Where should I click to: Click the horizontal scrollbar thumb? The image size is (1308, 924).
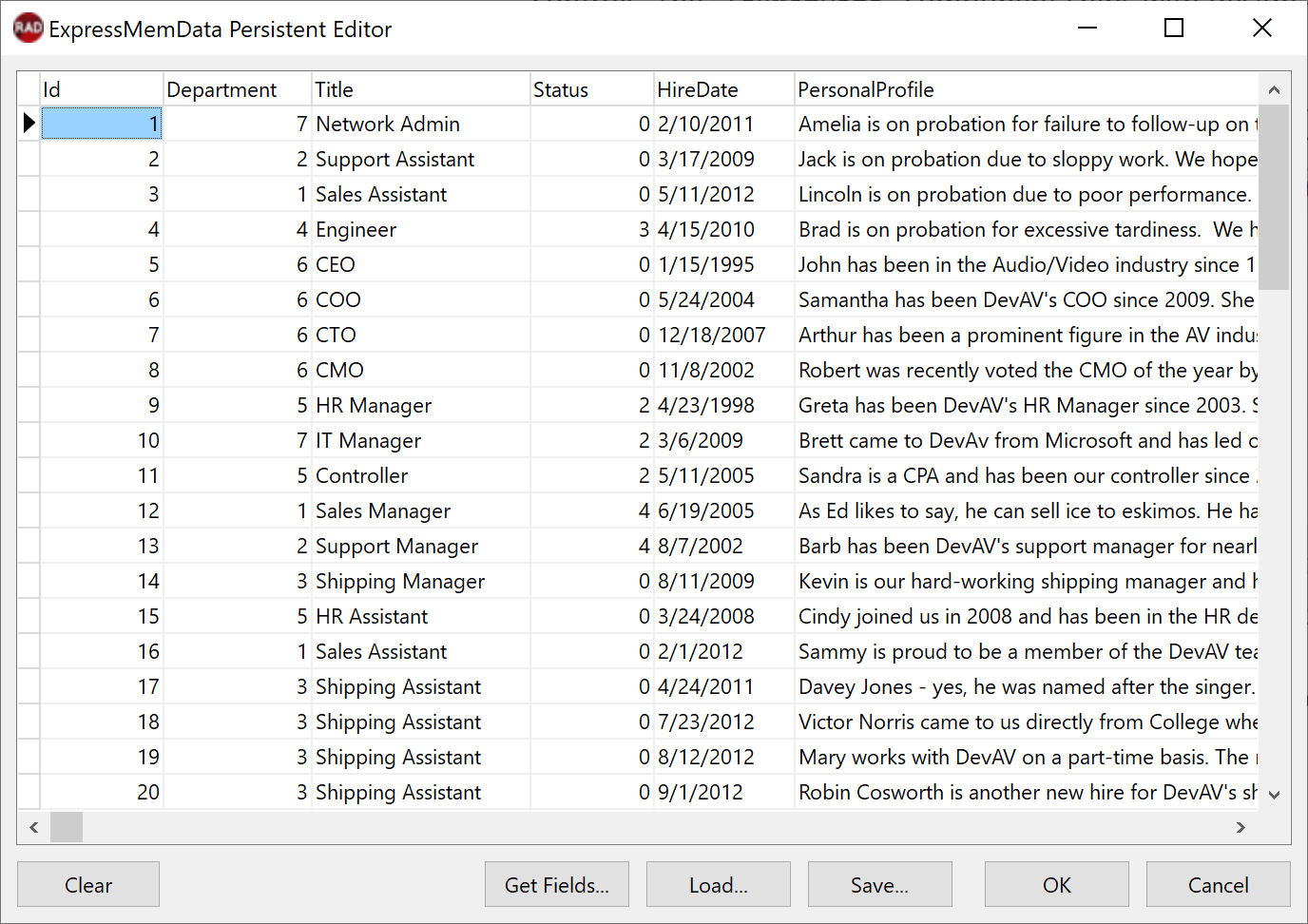pyautogui.click(x=67, y=827)
